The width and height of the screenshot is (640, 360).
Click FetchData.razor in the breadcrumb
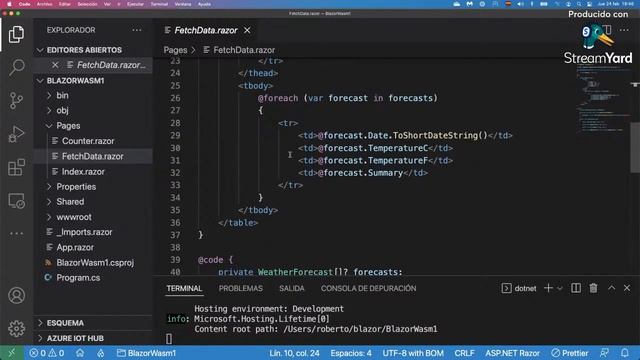(x=244, y=50)
